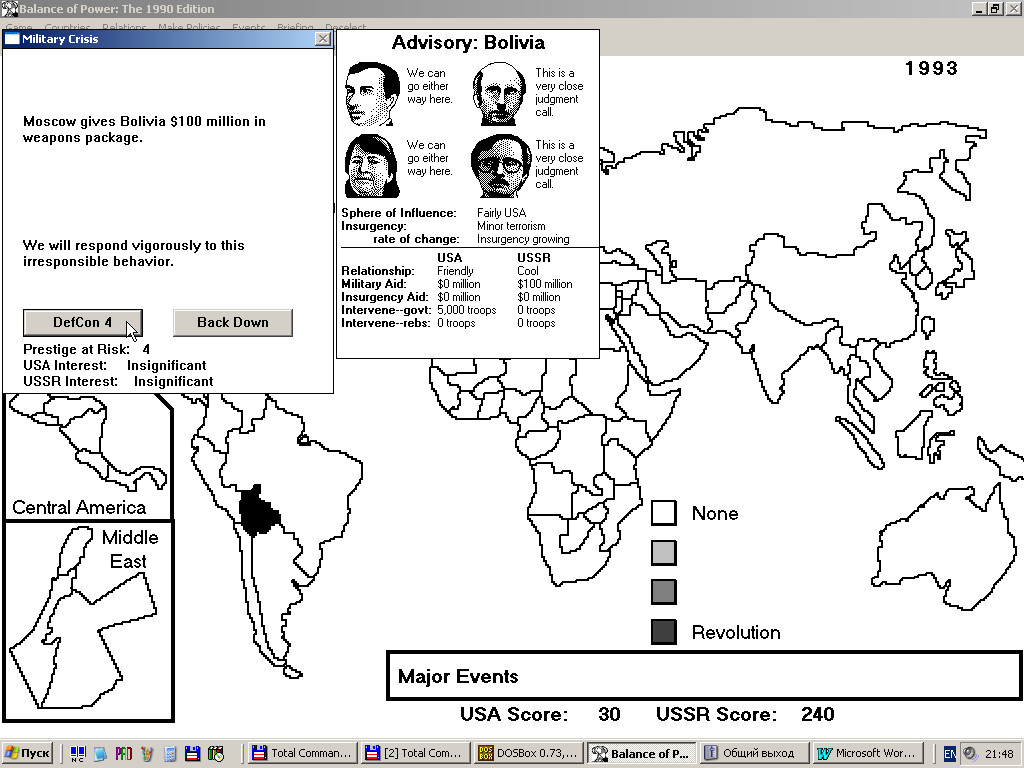Click 'Insurgency growing' rate of change value
The width and height of the screenshot is (1024, 768).
click(523, 239)
